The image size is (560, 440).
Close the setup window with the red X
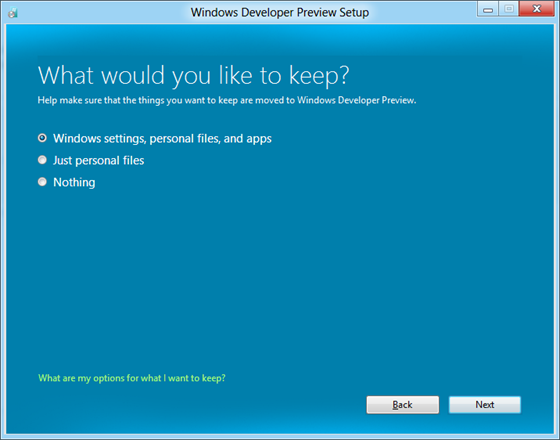[537, 9]
